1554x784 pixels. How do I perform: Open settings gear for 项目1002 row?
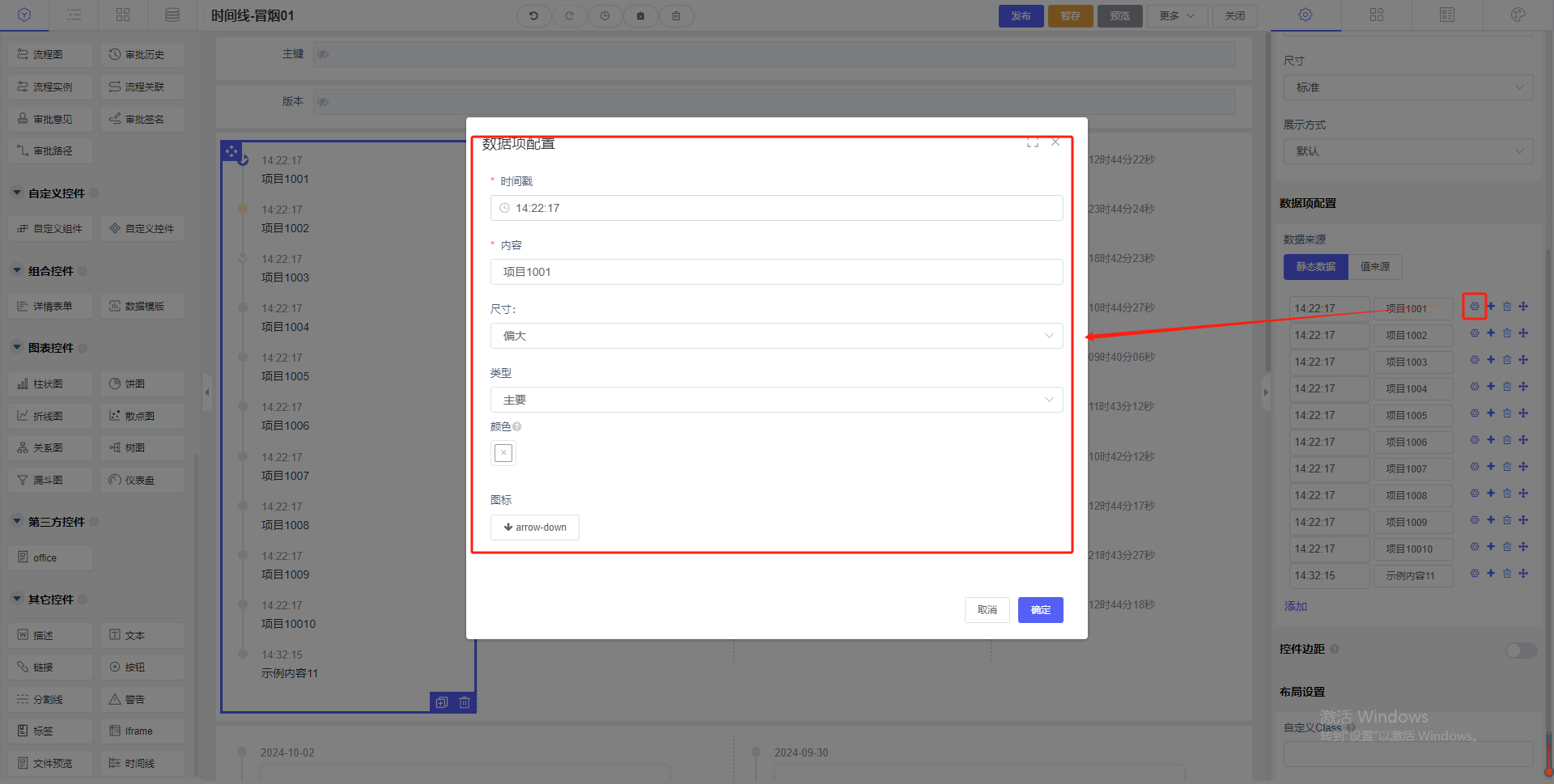pos(1474,333)
